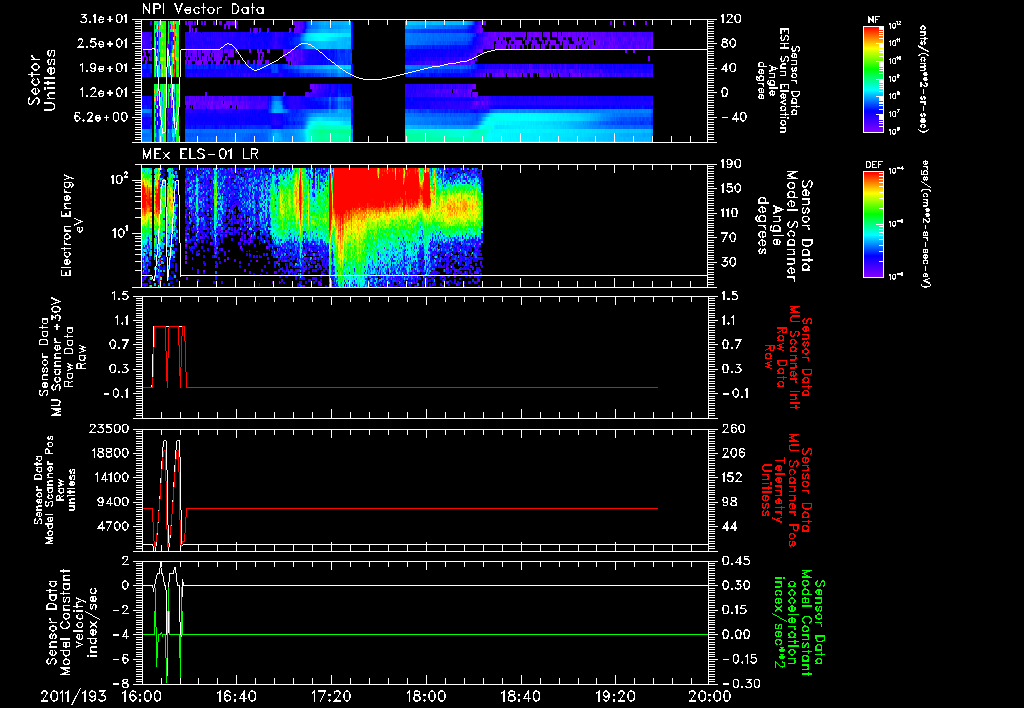Click the 10^12 tick on NF colorbar
This screenshot has width=1024, height=708.
click(x=895, y=25)
